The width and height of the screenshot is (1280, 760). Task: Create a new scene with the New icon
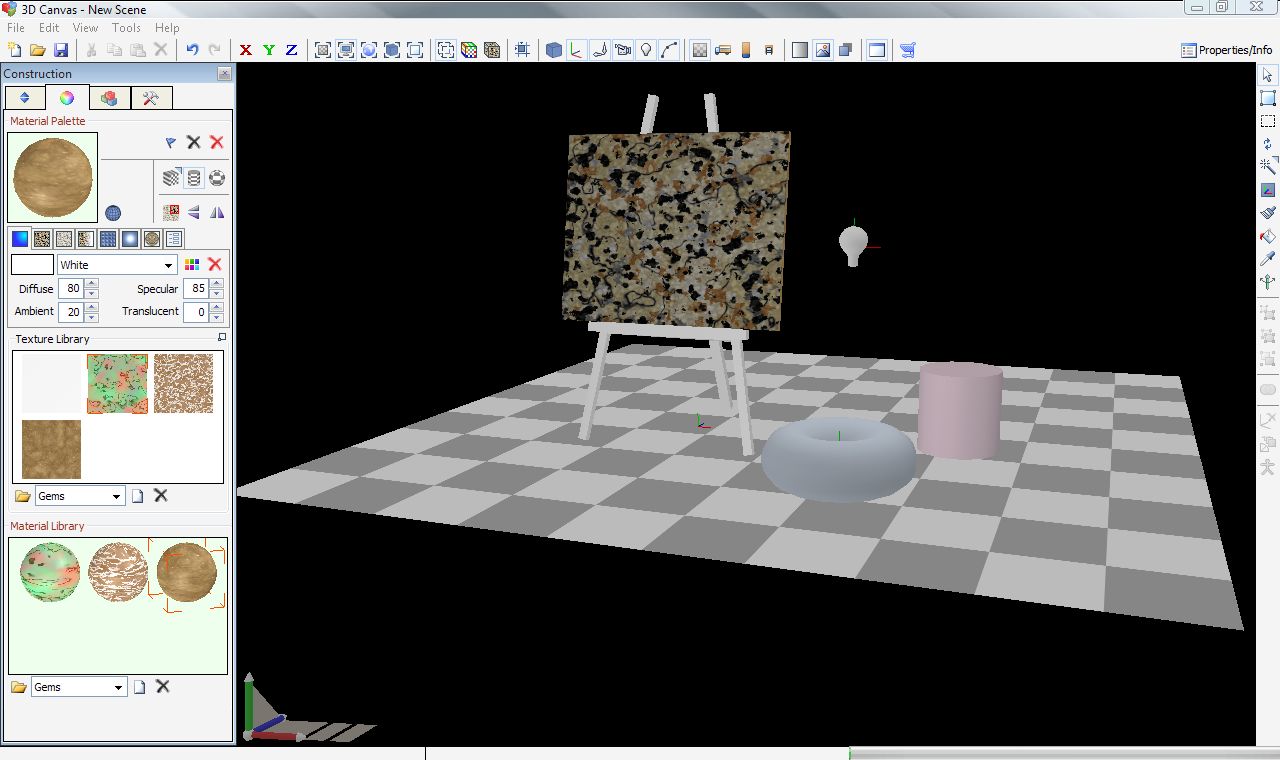click(15, 50)
